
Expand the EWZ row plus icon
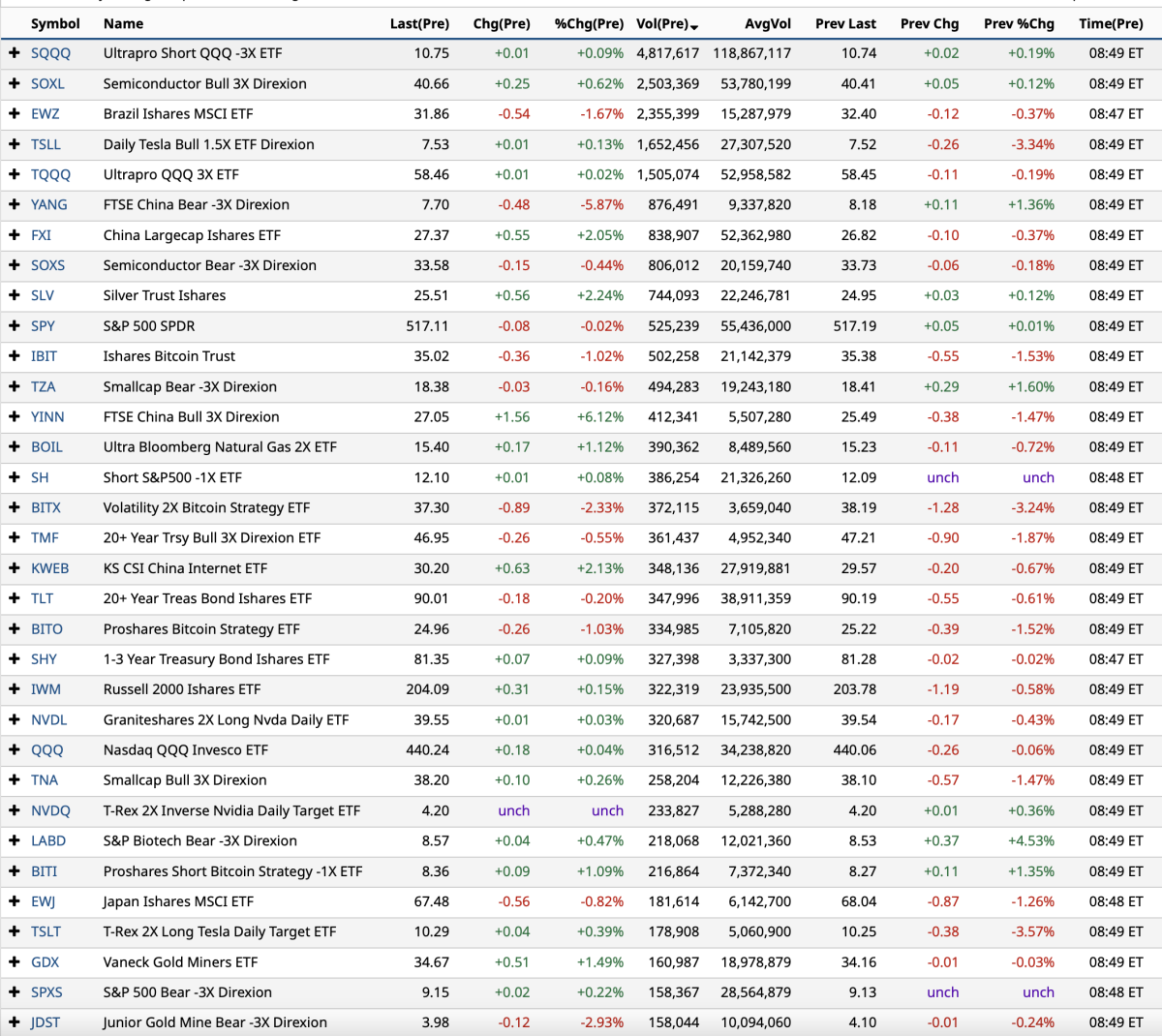tap(14, 114)
